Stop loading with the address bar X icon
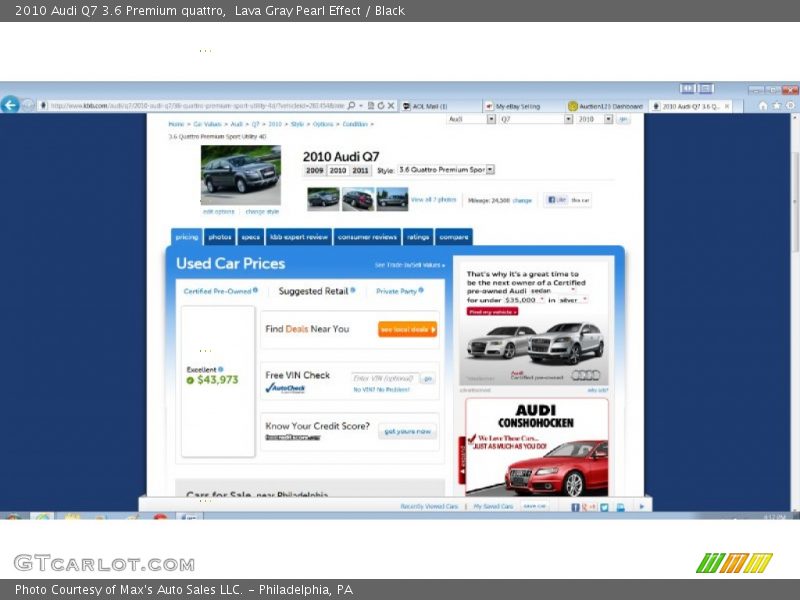Viewport: 800px width, 600px height. point(391,106)
